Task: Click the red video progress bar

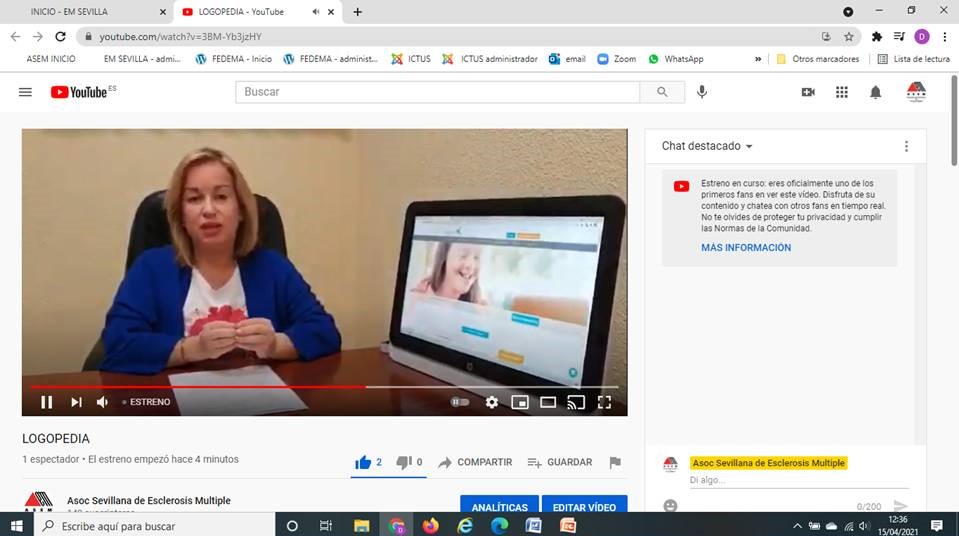Action: click(x=200, y=386)
